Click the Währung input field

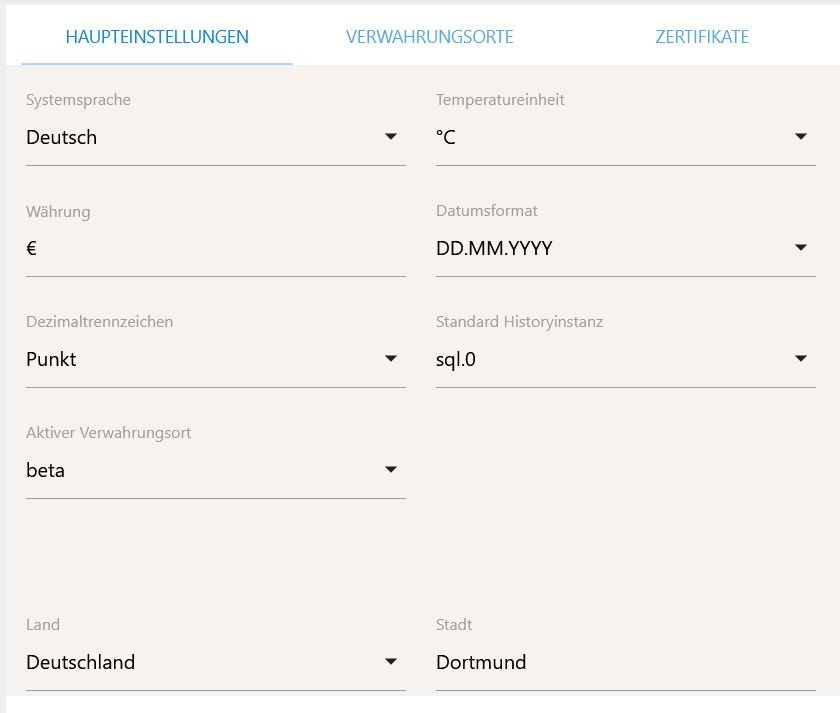[x=215, y=249]
